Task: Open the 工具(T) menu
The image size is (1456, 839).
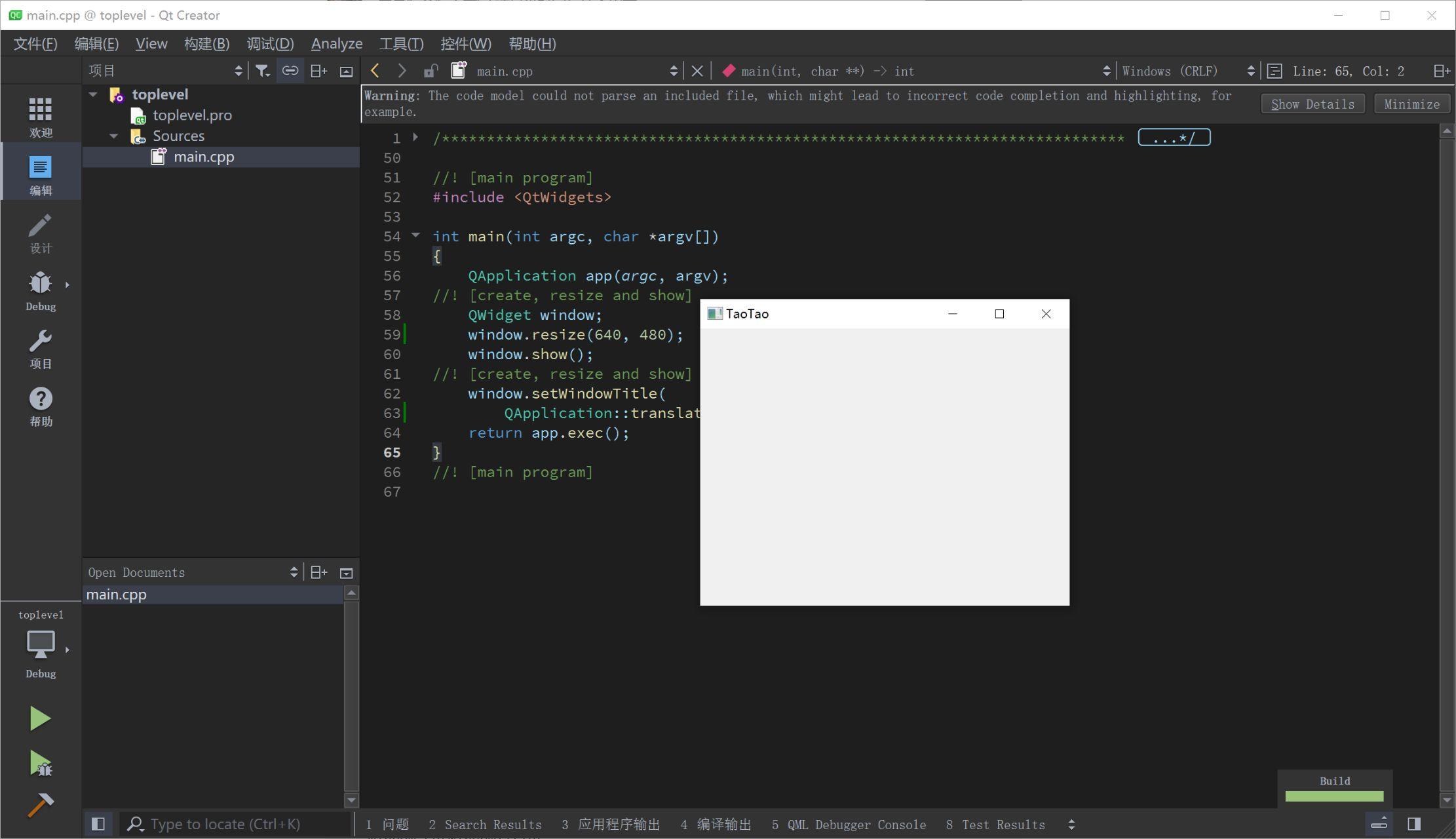Action: coord(401,43)
